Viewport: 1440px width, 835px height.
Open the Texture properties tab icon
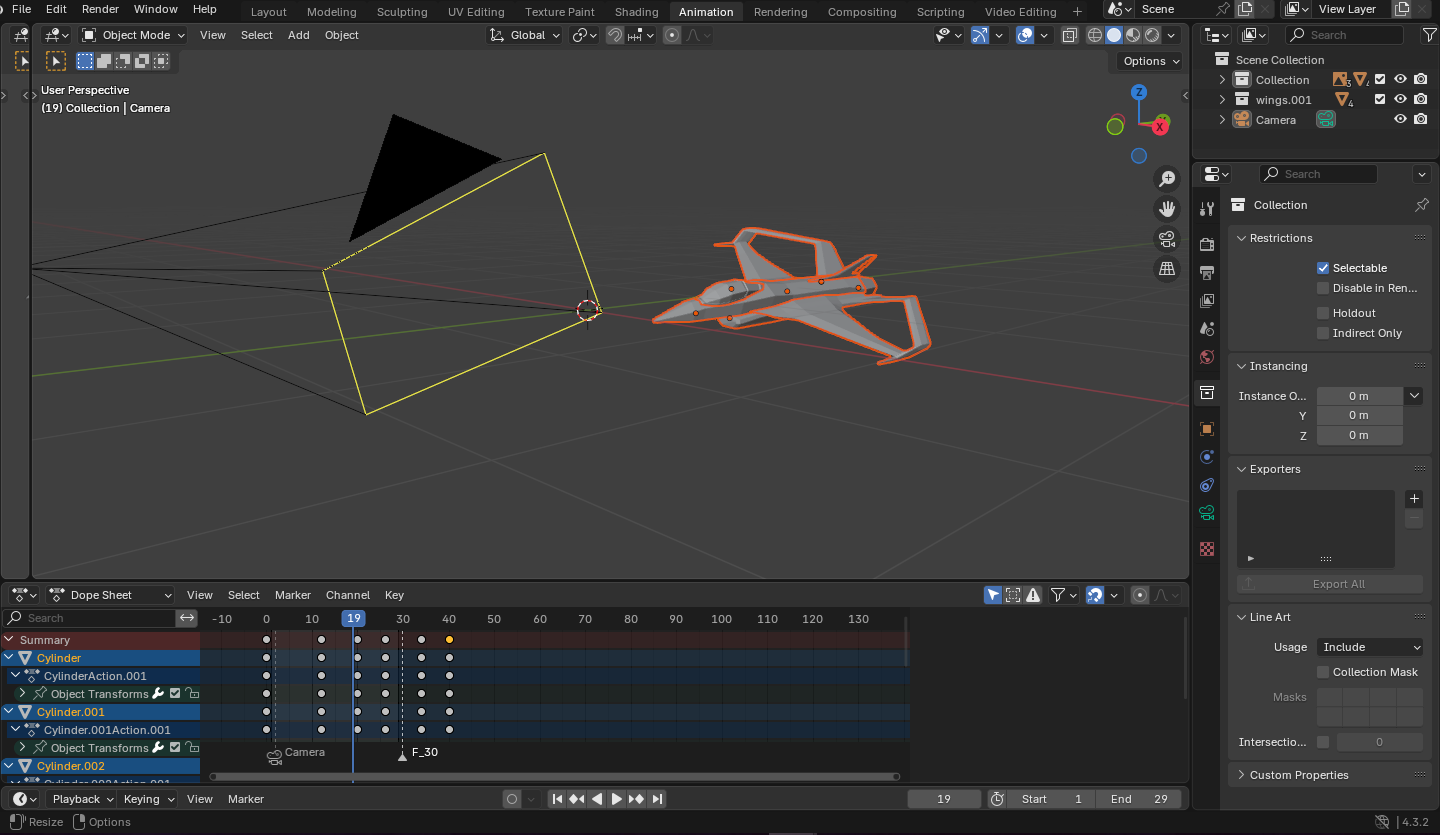pyautogui.click(x=1207, y=549)
